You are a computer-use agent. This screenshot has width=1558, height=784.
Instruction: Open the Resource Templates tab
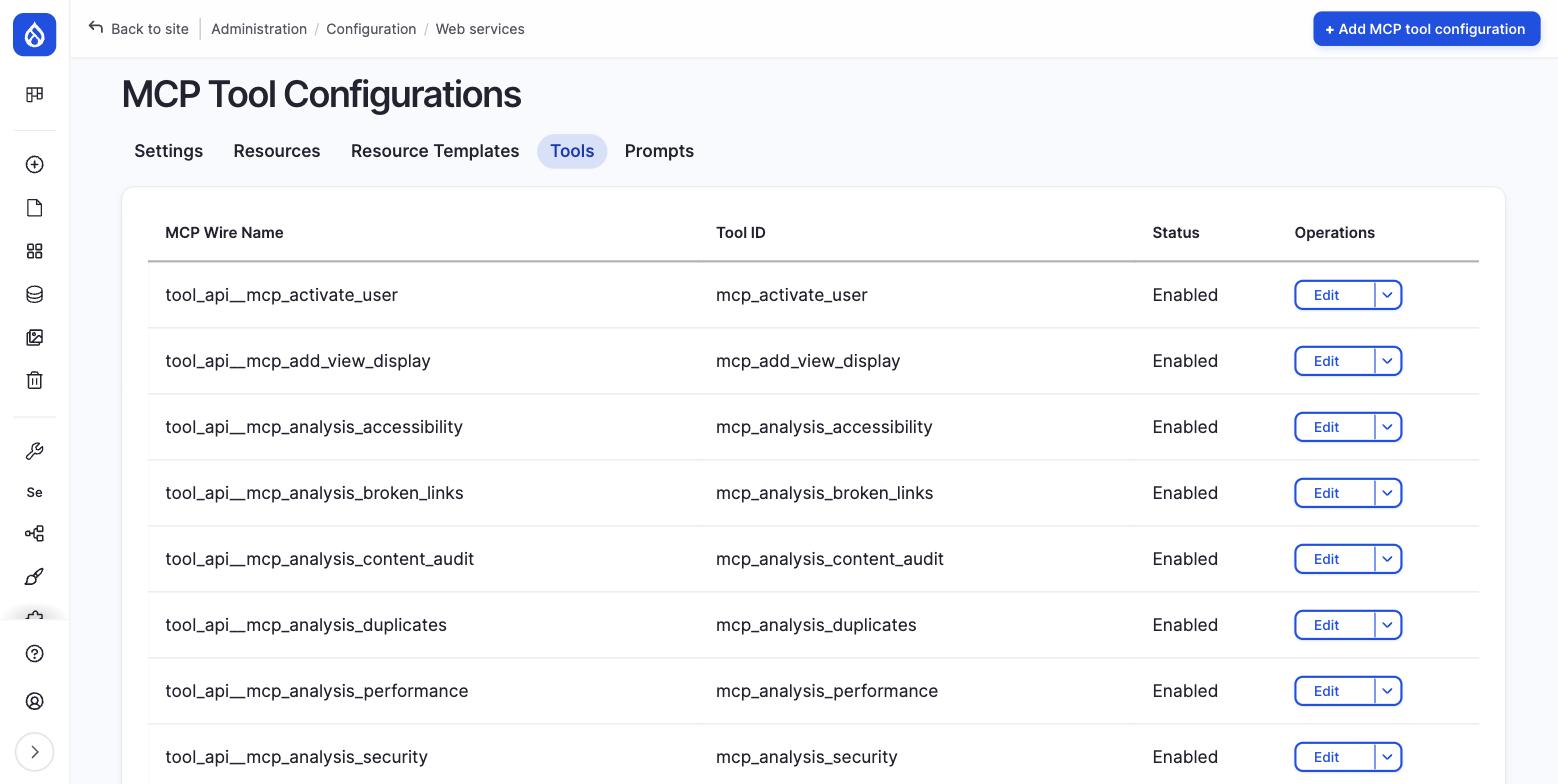[x=435, y=151]
